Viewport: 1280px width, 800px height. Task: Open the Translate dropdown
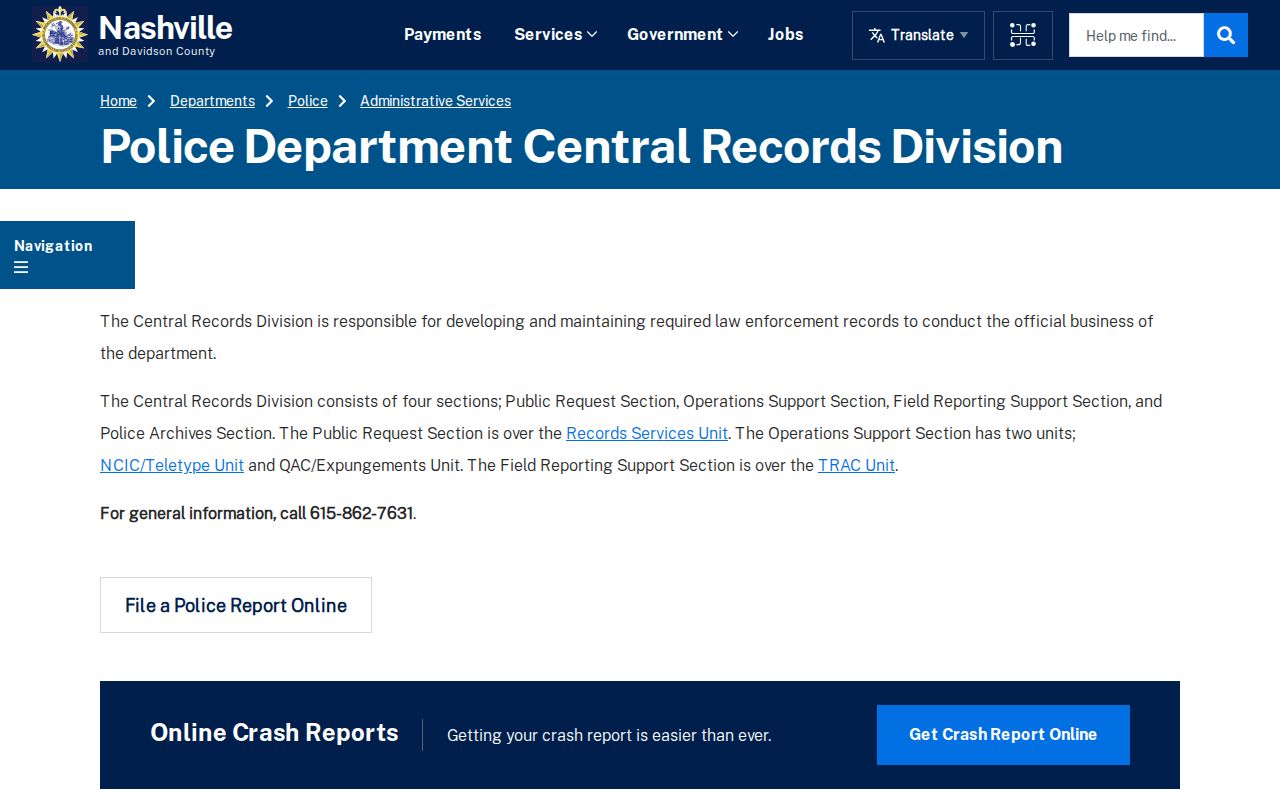[x=918, y=35]
